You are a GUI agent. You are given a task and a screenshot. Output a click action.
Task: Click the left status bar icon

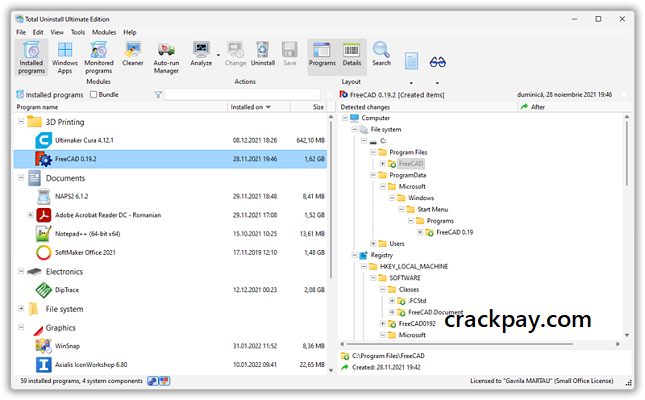click(153, 381)
